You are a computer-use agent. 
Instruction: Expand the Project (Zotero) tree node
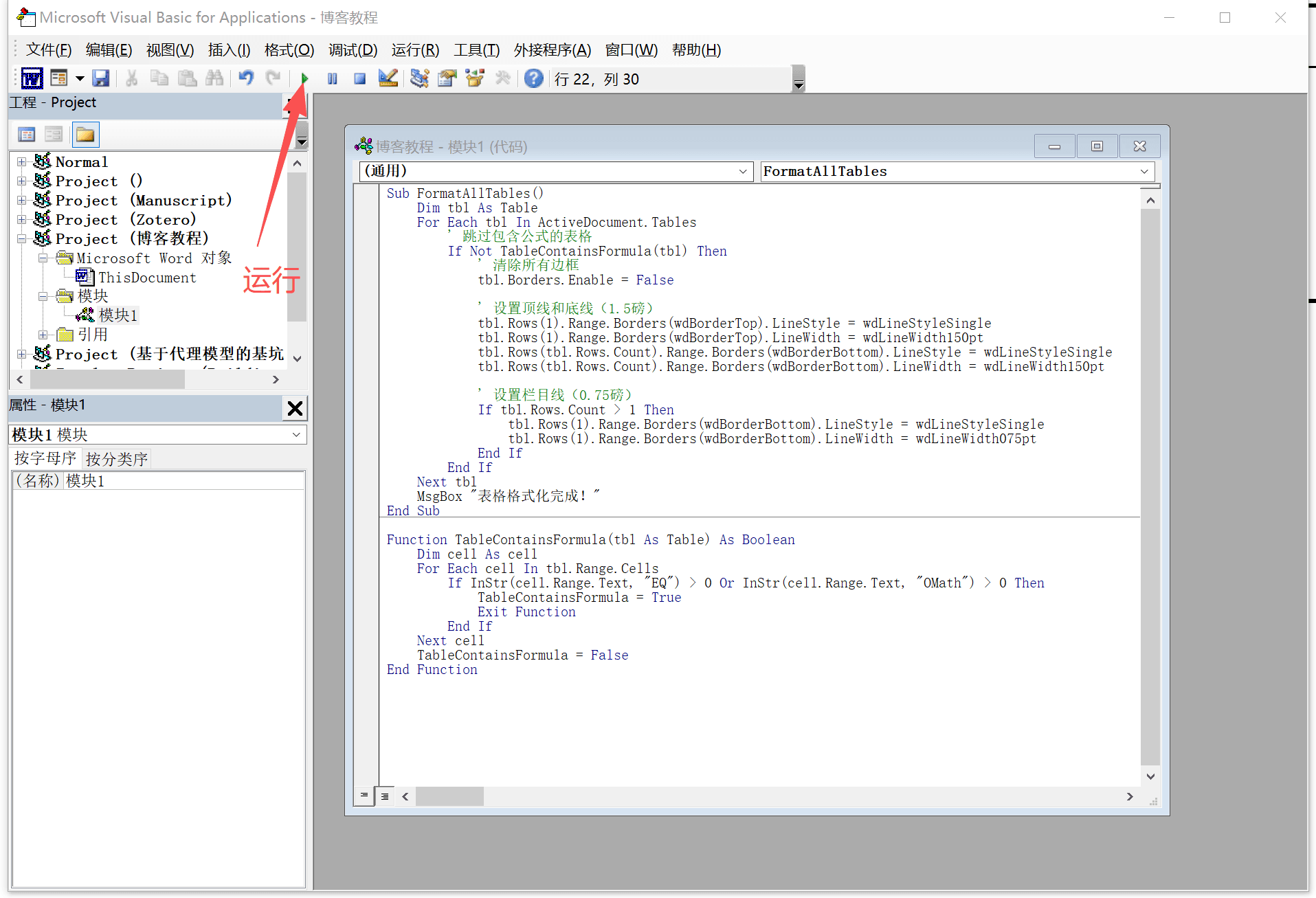(21, 220)
